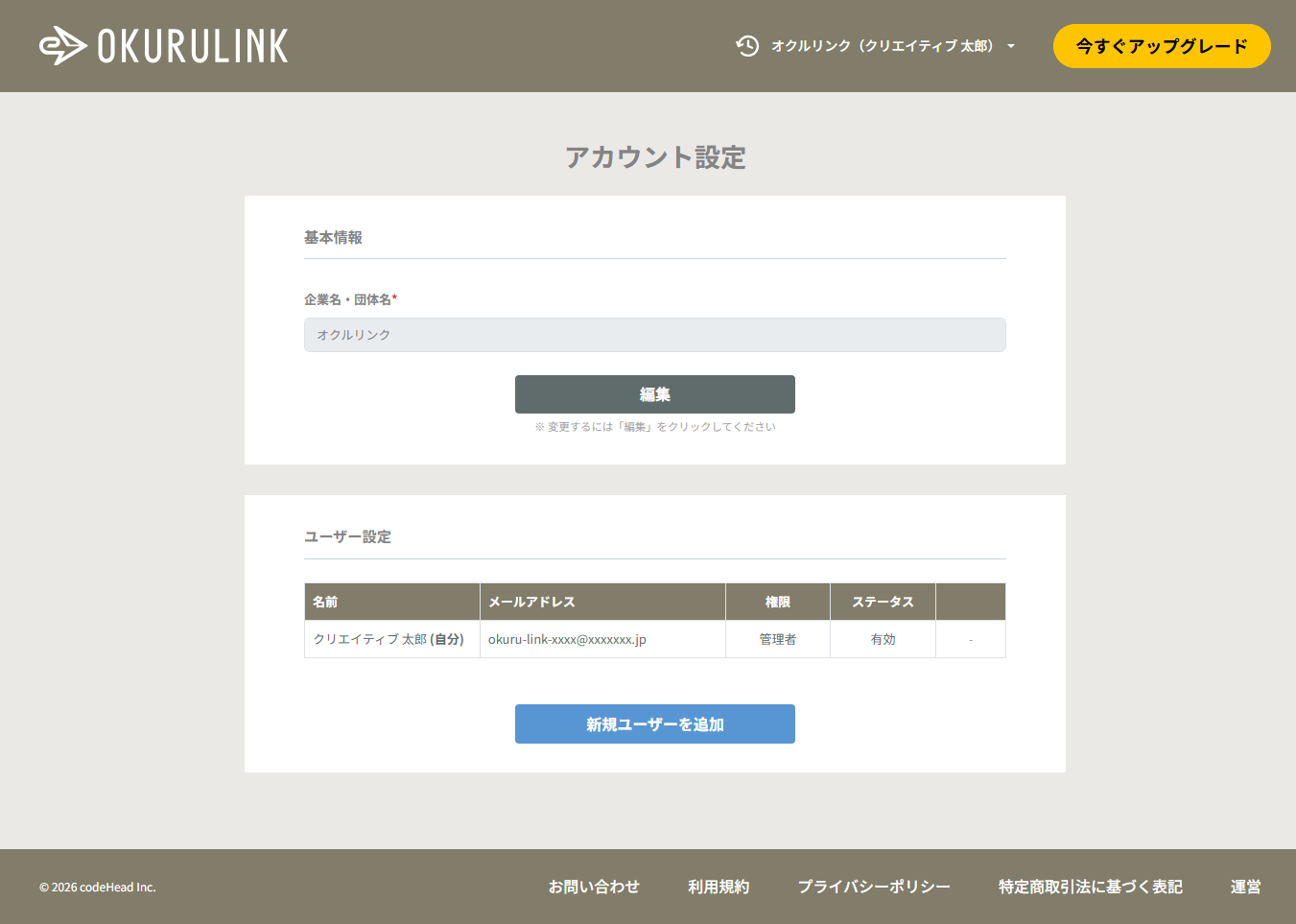The width and height of the screenshot is (1296, 924).
Task: Click the history clock icon in header
Action: click(747, 46)
